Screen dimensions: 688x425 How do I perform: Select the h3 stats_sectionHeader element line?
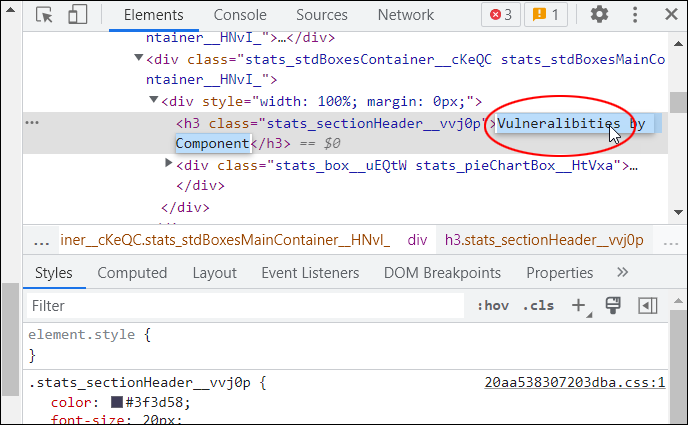point(345,133)
